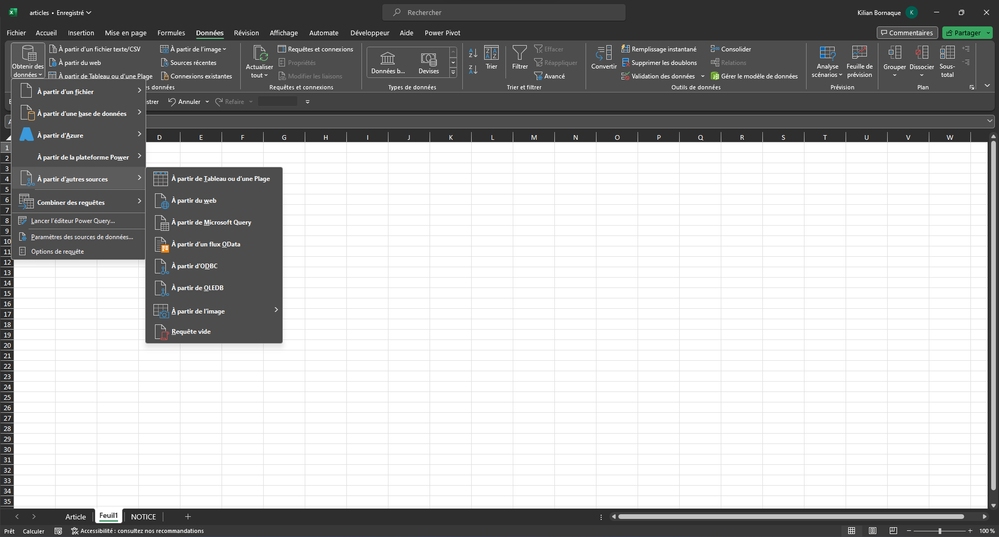Switch to Formules ribbon tab
This screenshot has width=999, height=537.
point(171,32)
